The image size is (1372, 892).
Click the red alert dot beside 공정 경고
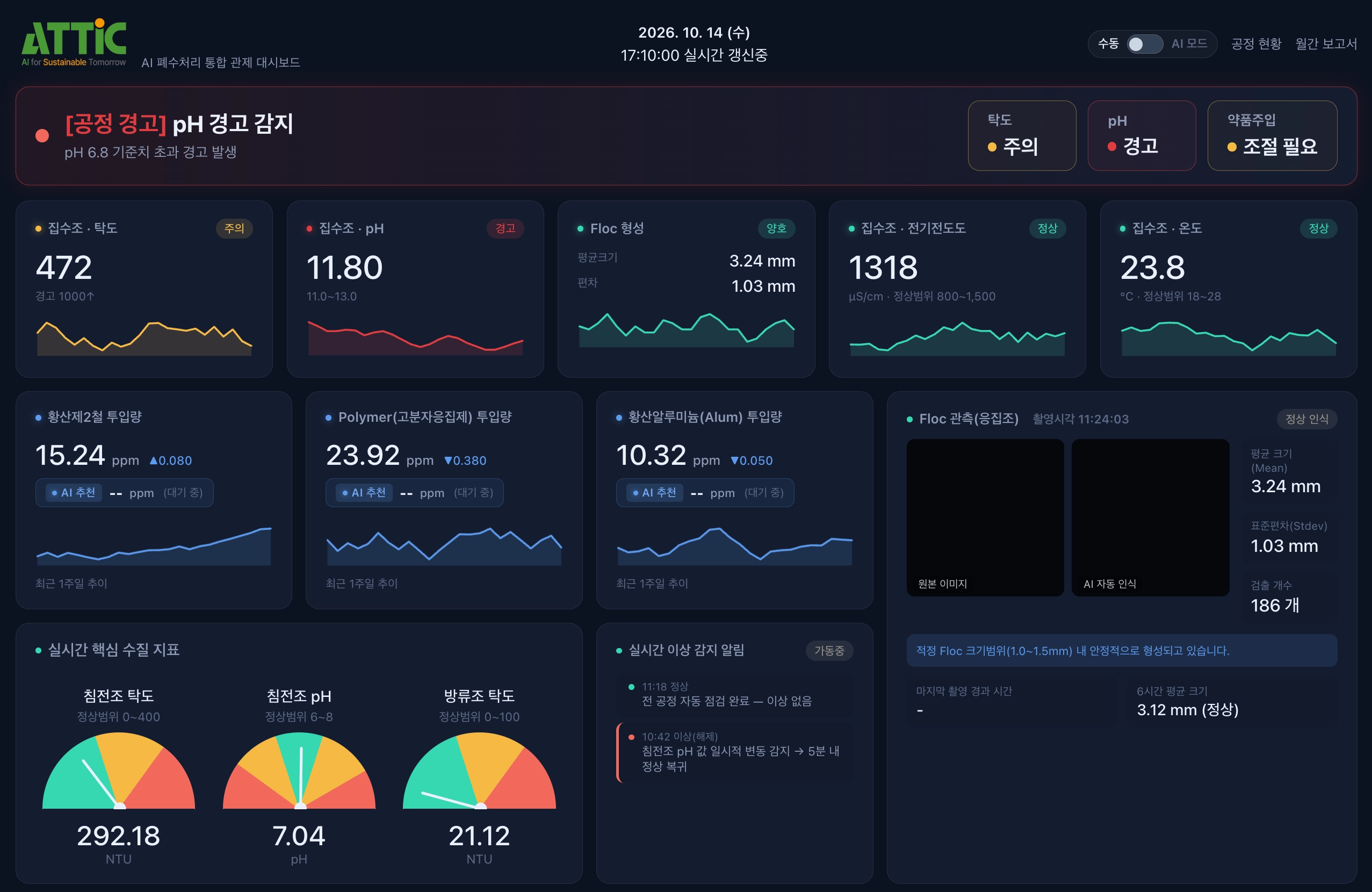point(42,135)
